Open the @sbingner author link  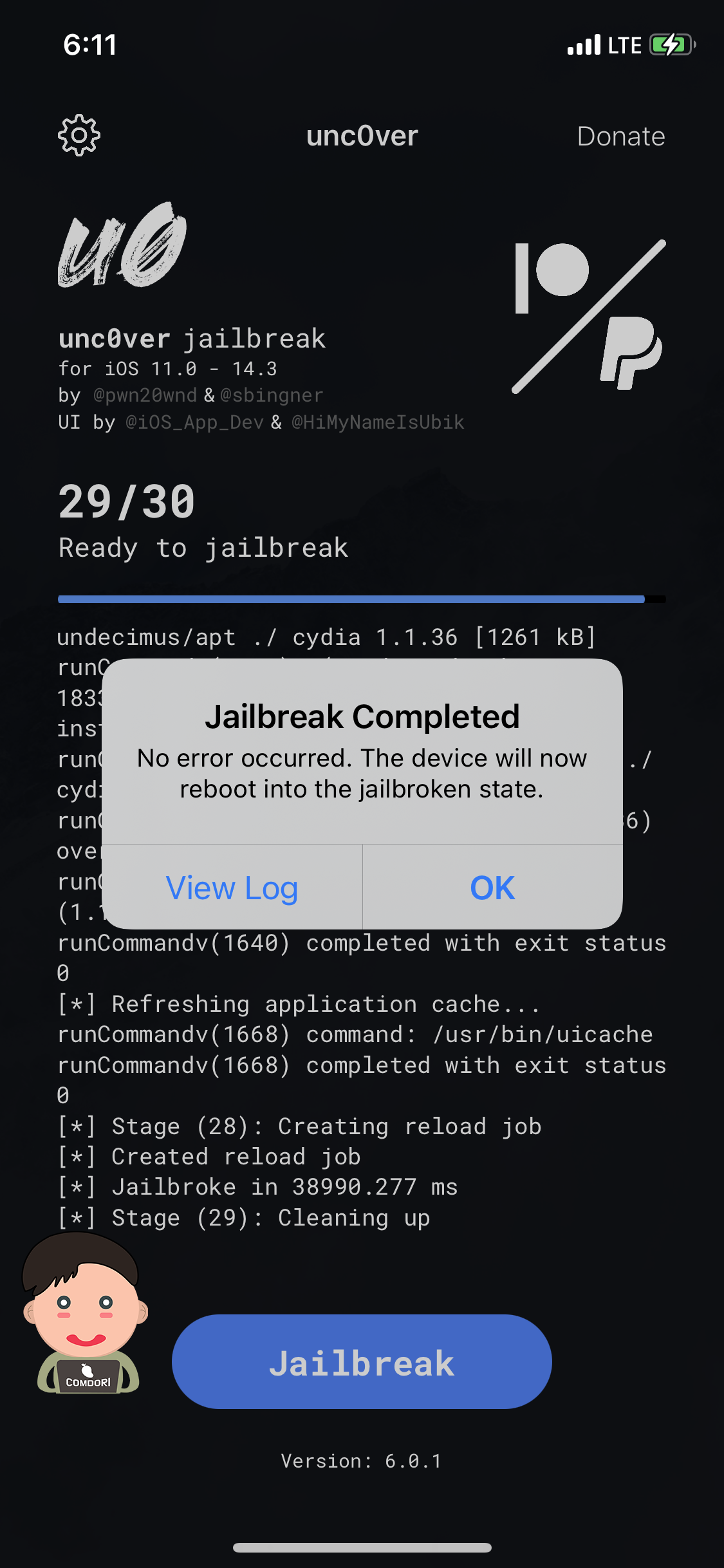[x=272, y=395]
